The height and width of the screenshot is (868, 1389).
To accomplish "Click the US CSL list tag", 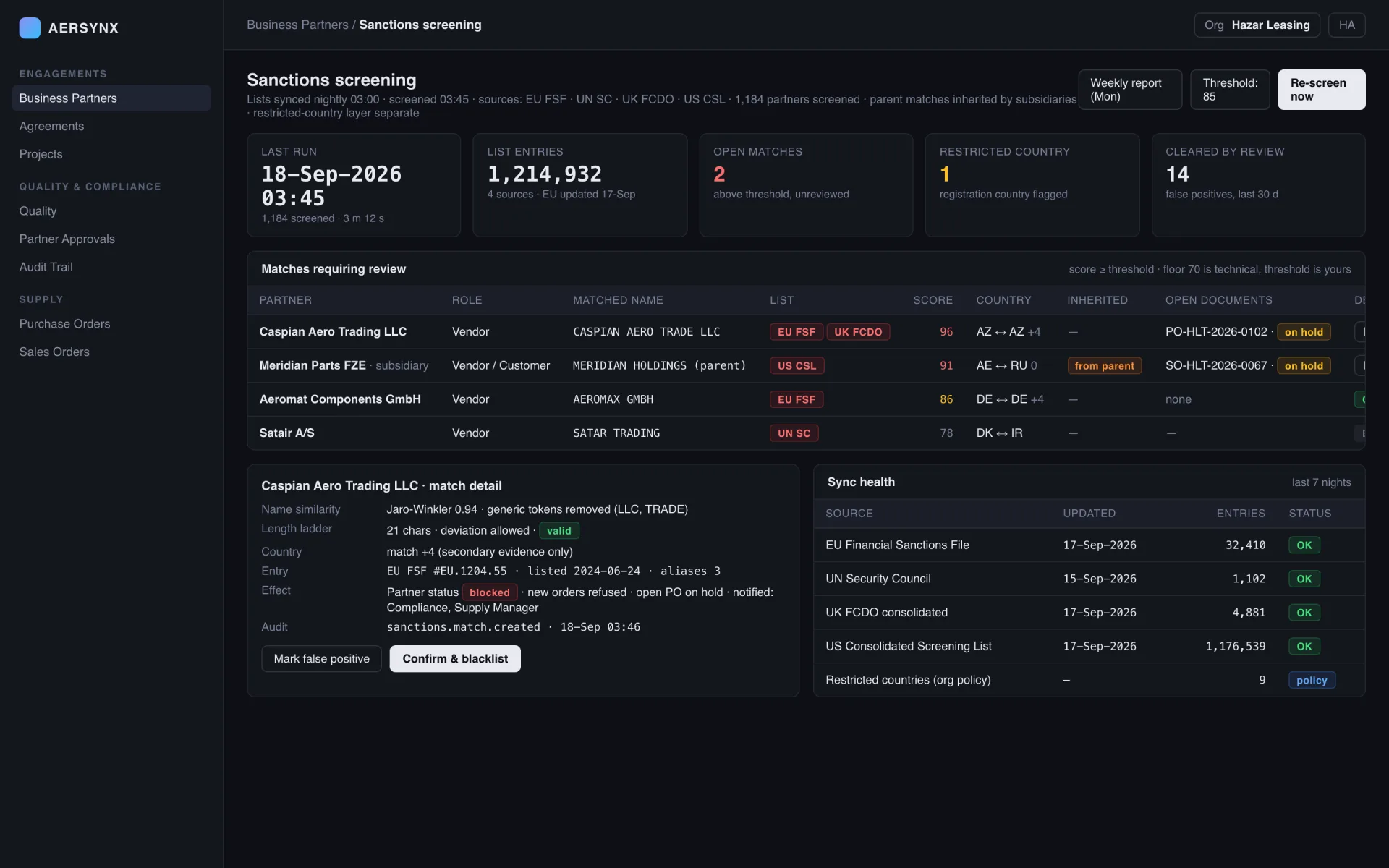I will point(797,366).
